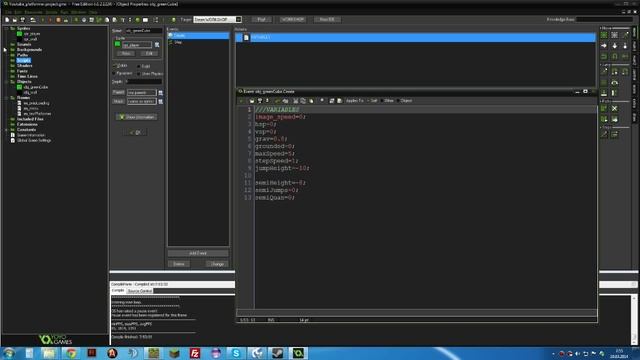Viewport: 640px width, 360px height.
Task: Open Skype from the taskbar
Action: coord(236,353)
